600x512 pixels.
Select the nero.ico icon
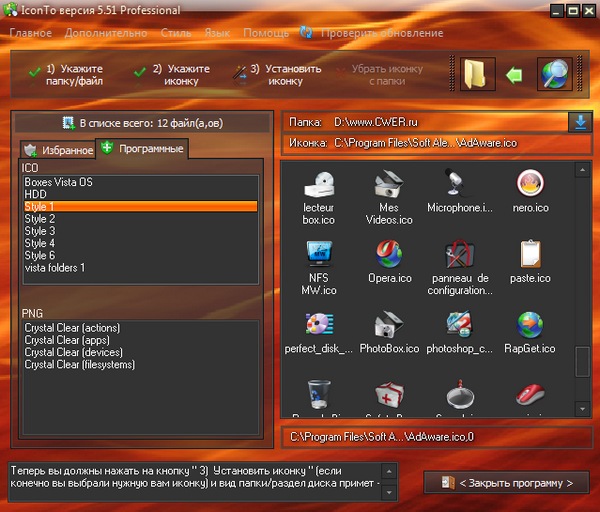point(530,192)
